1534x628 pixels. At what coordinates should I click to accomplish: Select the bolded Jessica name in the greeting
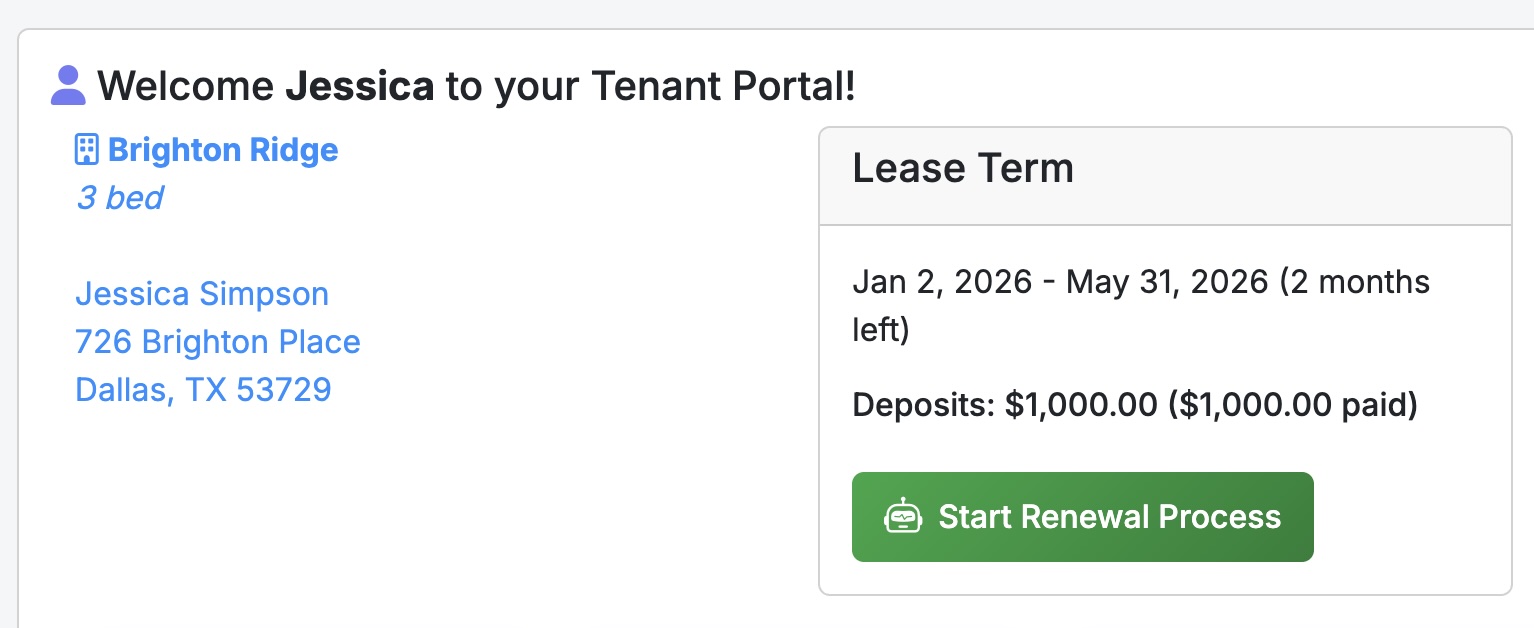coord(362,85)
